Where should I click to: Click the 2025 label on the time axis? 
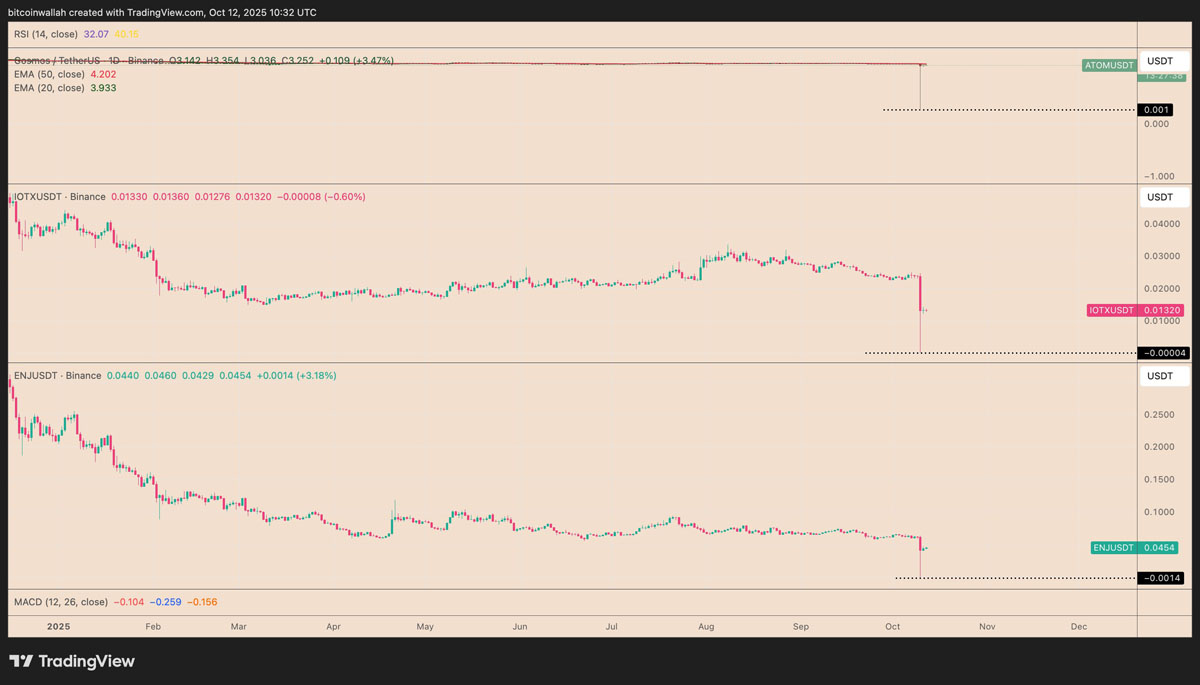coord(57,626)
